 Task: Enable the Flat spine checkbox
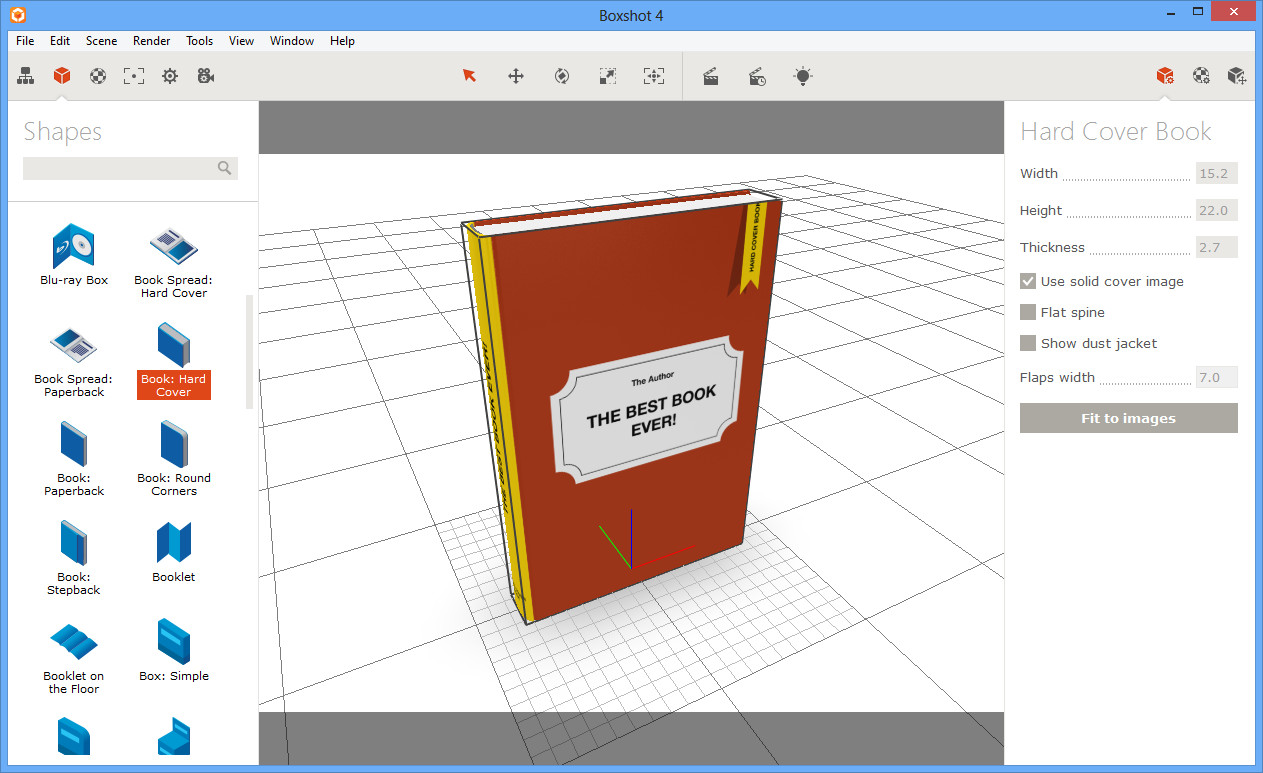(1028, 313)
